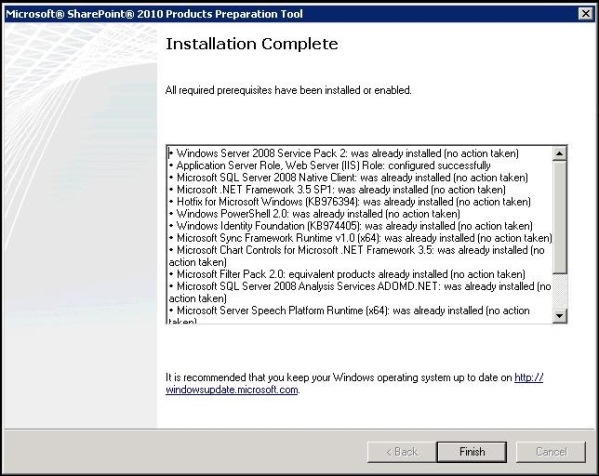
Task: Select the Microsoft Sync Framework Runtime entry
Action: (x=361, y=238)
